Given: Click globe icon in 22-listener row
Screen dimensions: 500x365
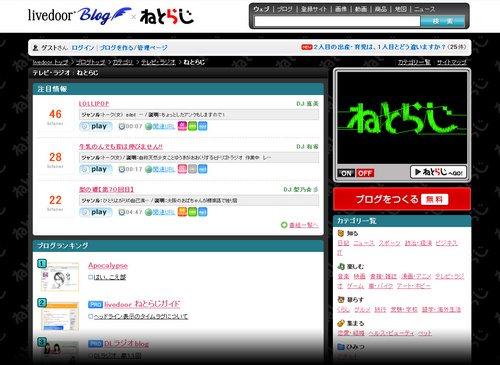Looking at the screenshot, I should coord(149,213).
